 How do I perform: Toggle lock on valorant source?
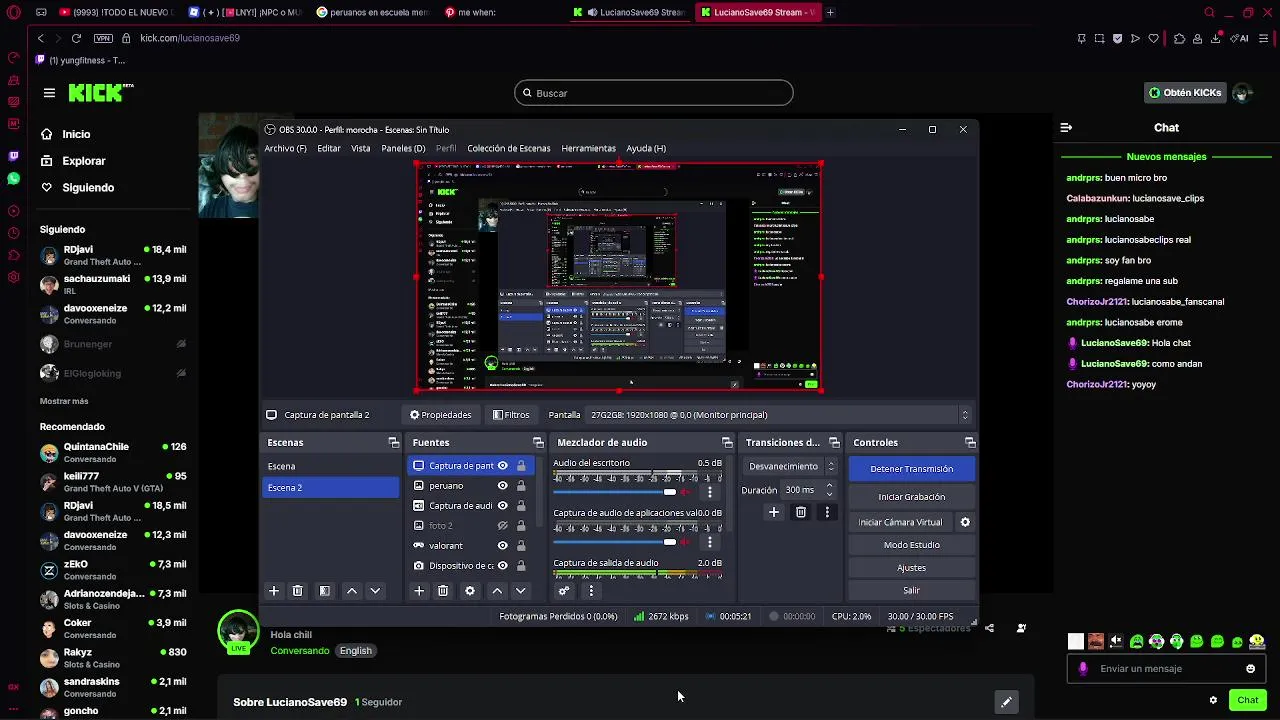tap(521, 546)
